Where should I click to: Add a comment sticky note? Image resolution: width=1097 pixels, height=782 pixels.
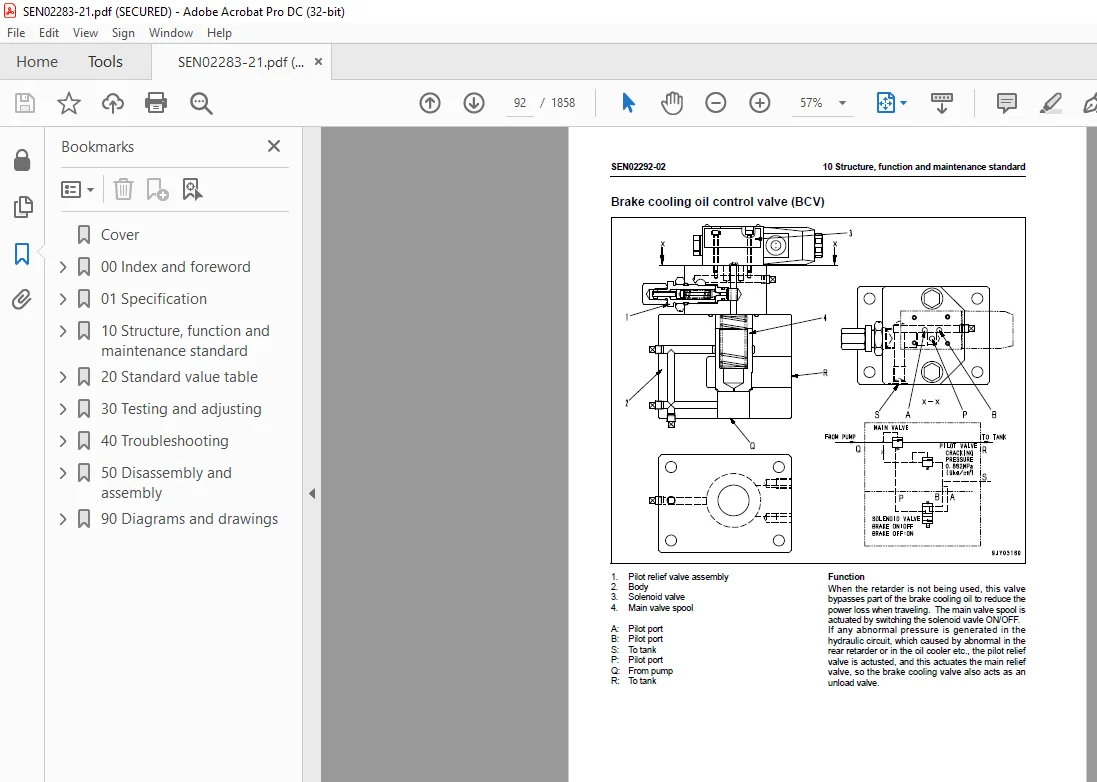click(1007, 104)
